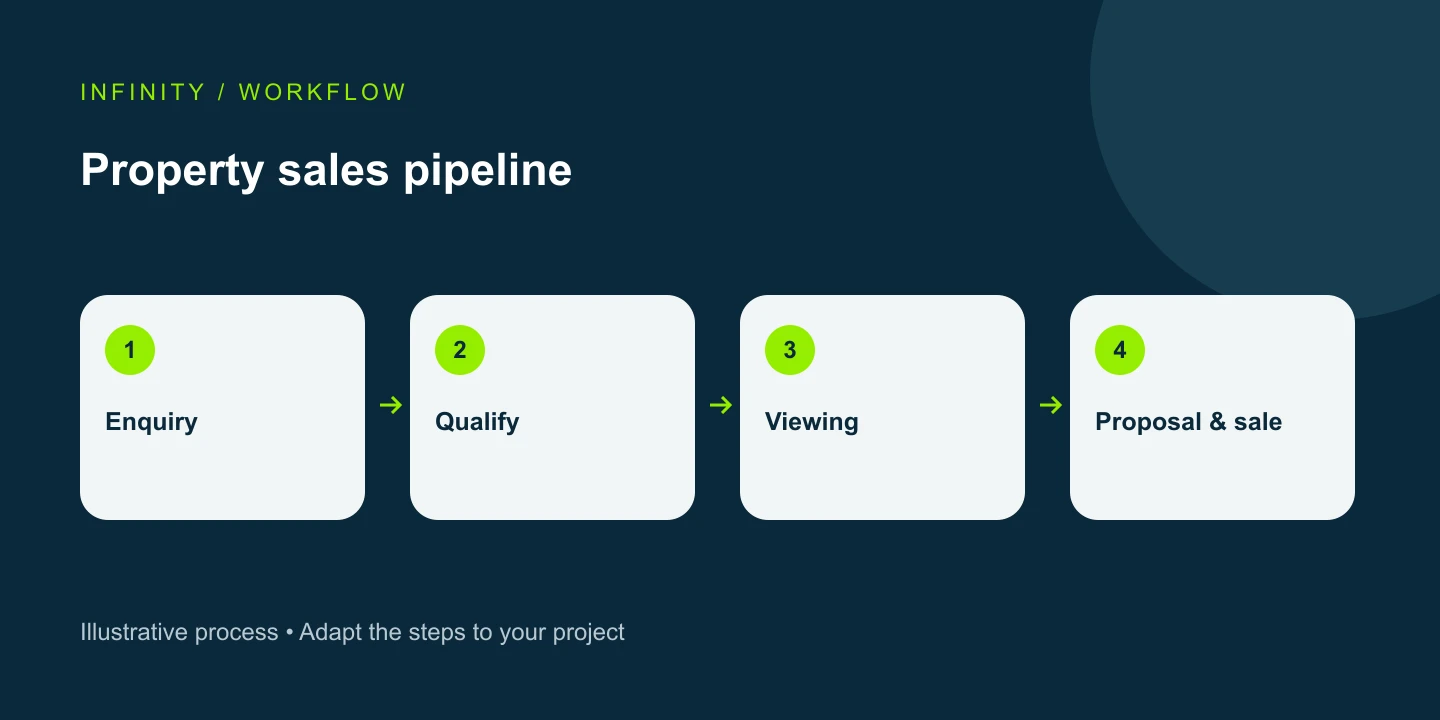Select the Qualify step label

point(477,422)
